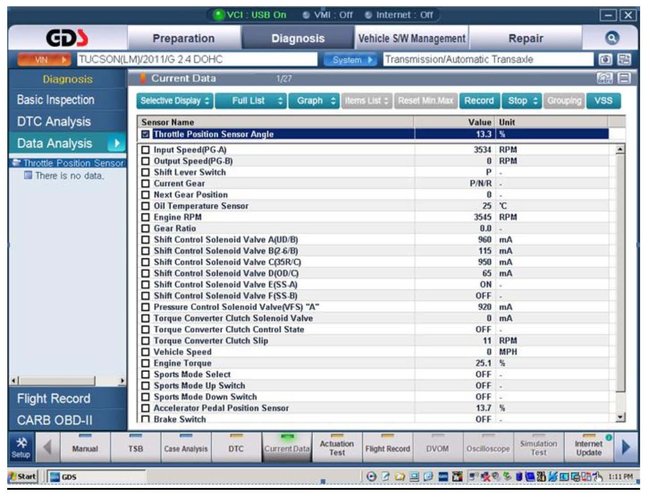Open the Items List dropdown
Viewport: 650px width, 497px height.
pyautogui.click(x=366, y=101)
